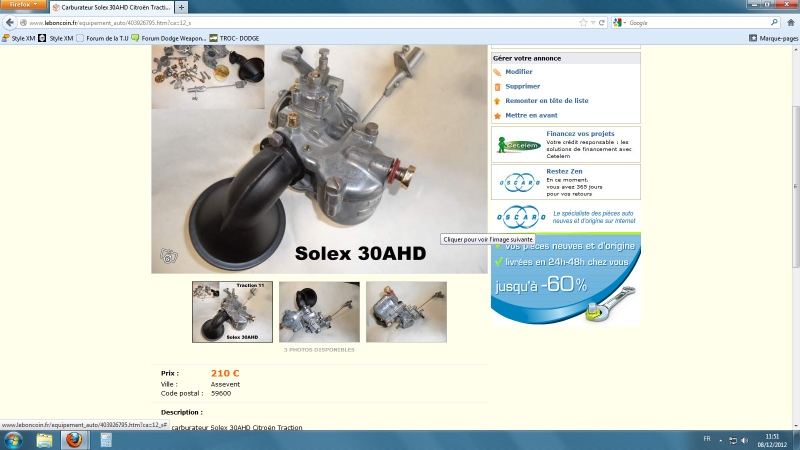Expand the Google search engine selector

coord(620,22)
